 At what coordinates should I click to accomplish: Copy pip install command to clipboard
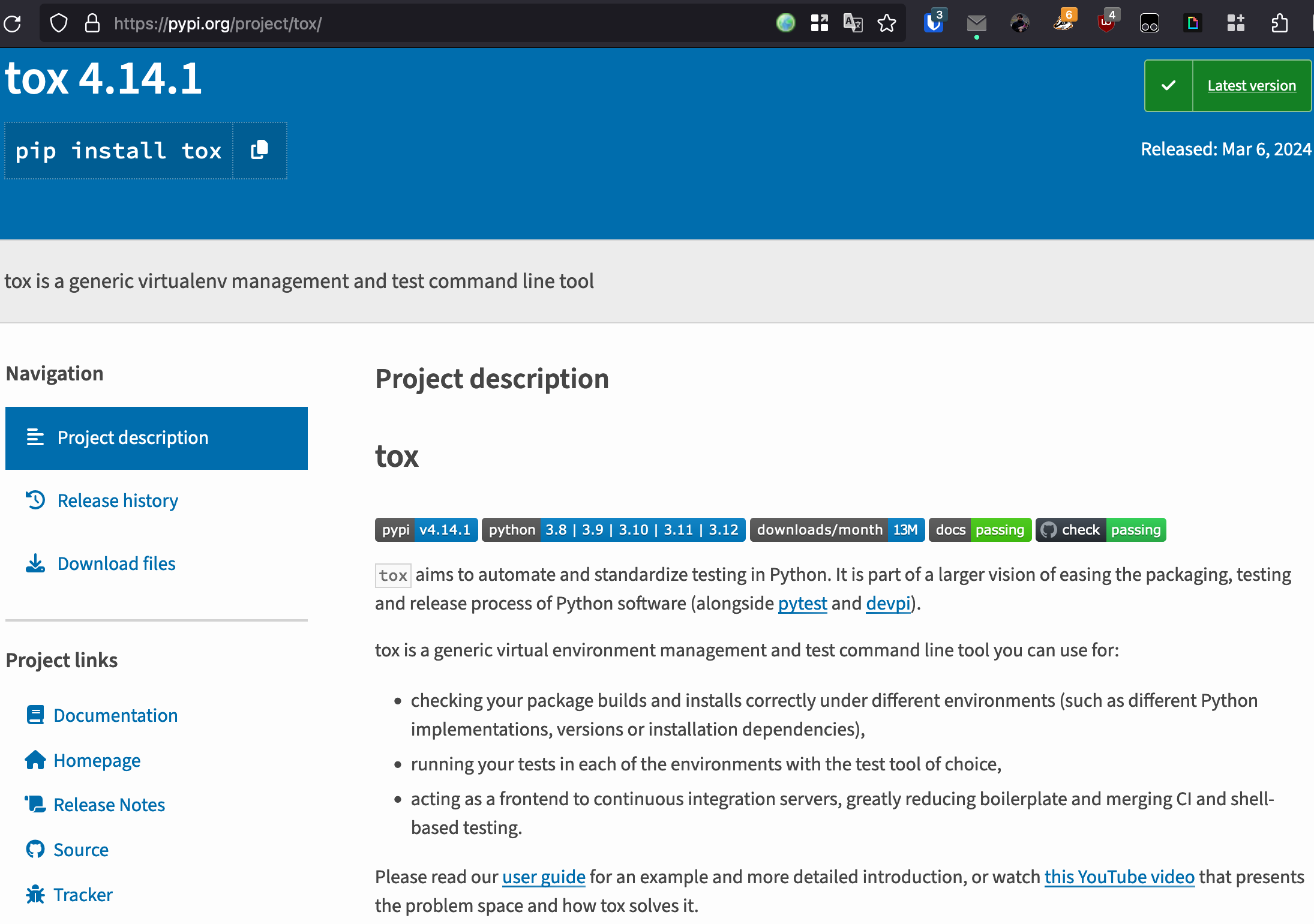(x=259, y=150)
